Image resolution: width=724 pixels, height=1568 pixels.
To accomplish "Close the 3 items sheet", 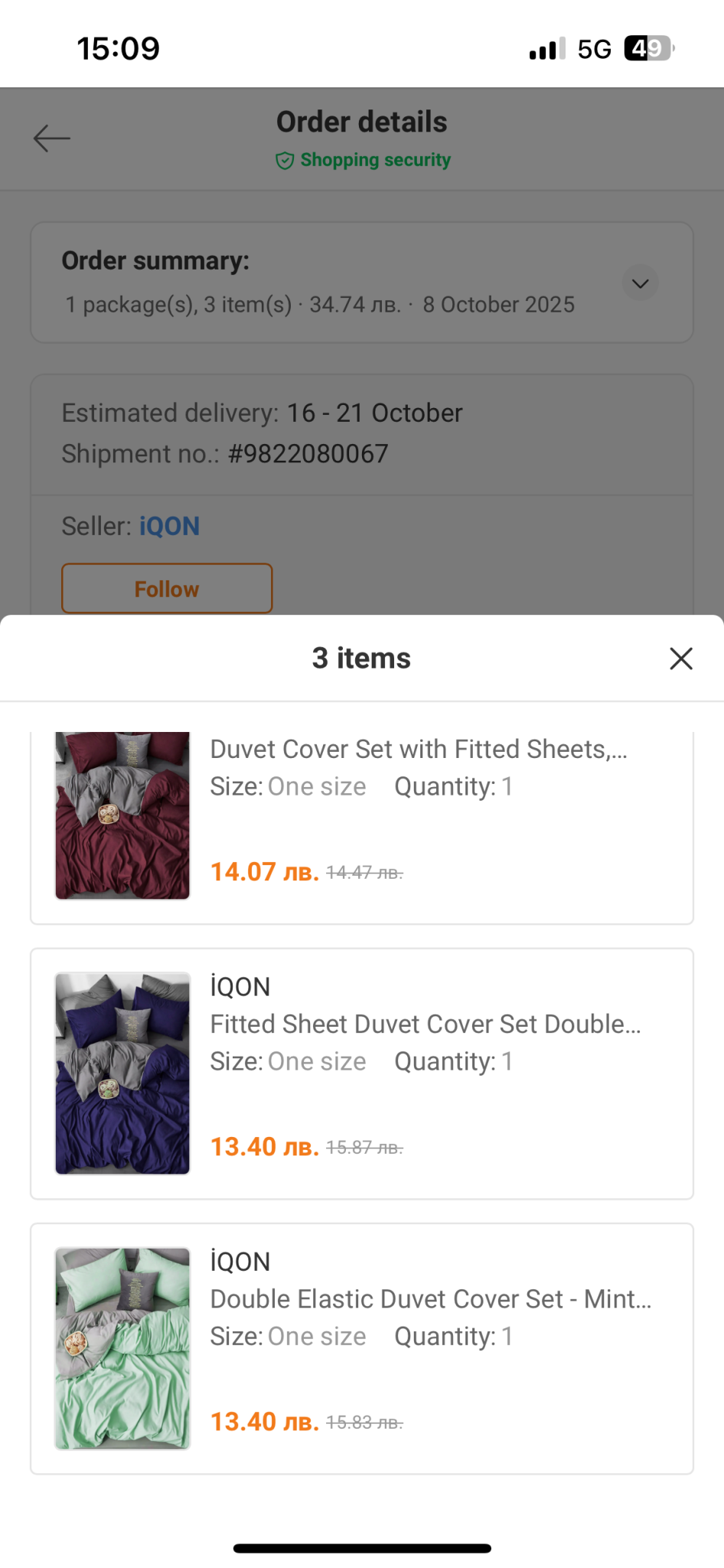I will click(x=680, y=658).
